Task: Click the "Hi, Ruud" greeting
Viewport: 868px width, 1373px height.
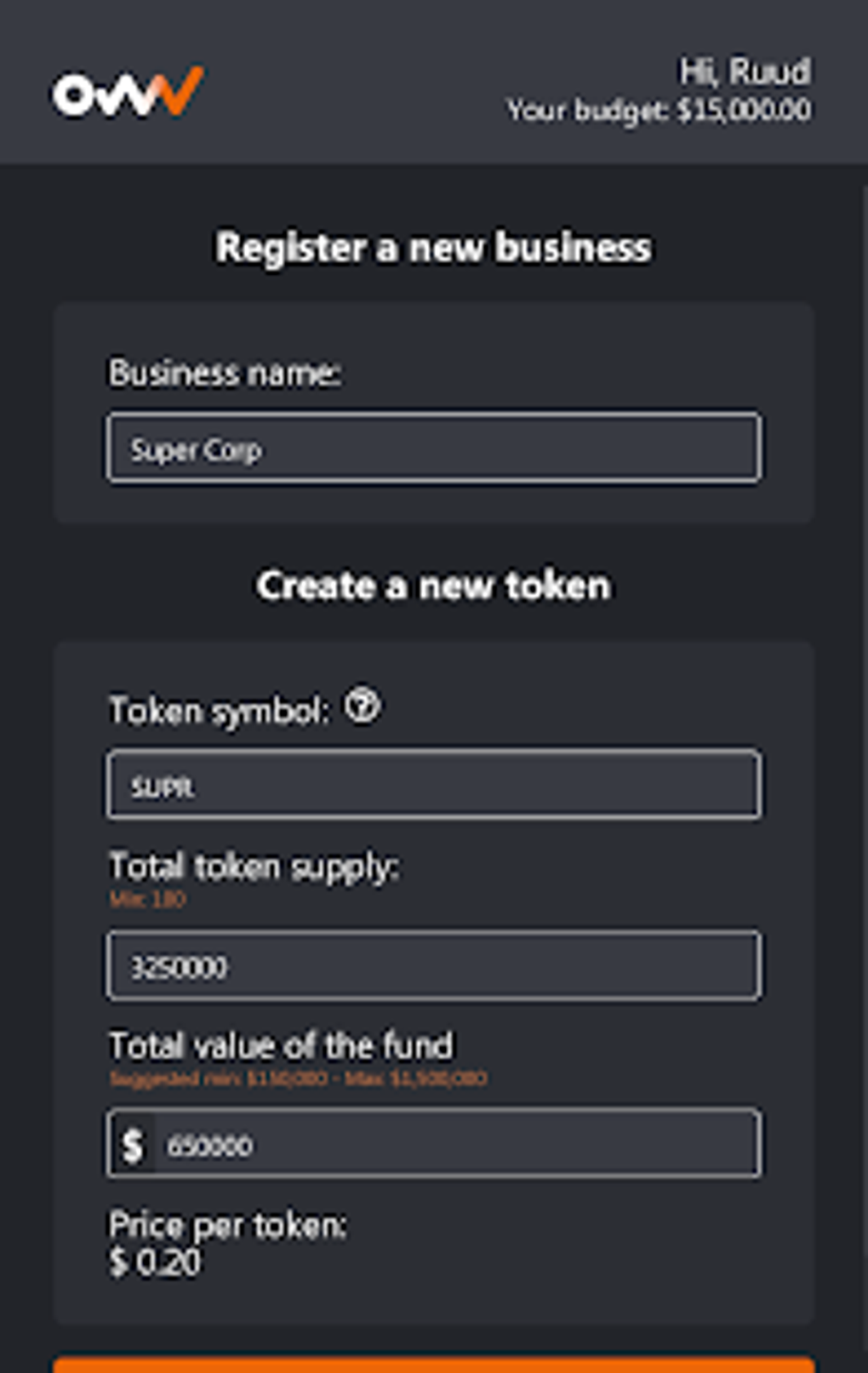Action: (744, 72)
